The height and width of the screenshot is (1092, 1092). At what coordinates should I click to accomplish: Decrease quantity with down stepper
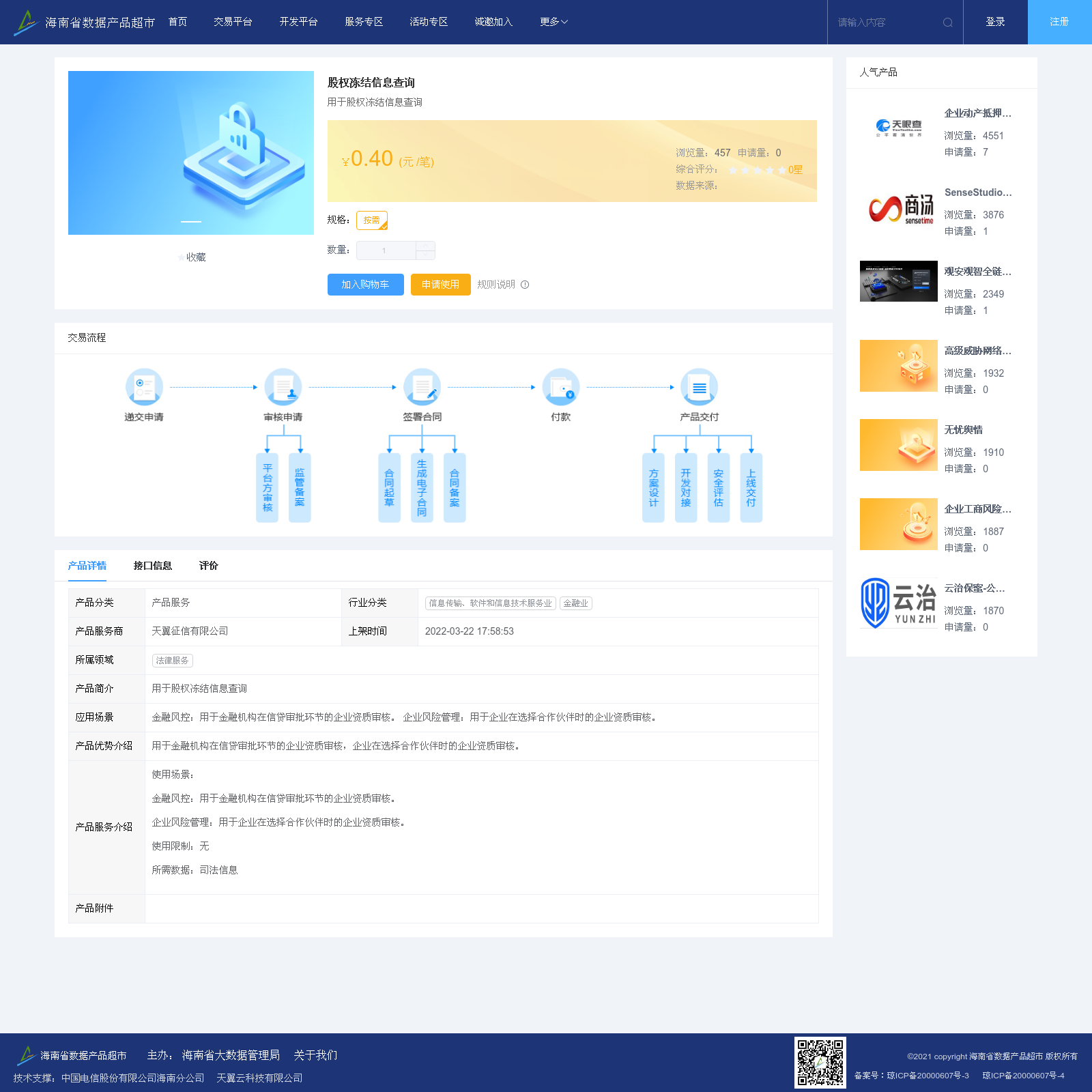click(426, 255)
